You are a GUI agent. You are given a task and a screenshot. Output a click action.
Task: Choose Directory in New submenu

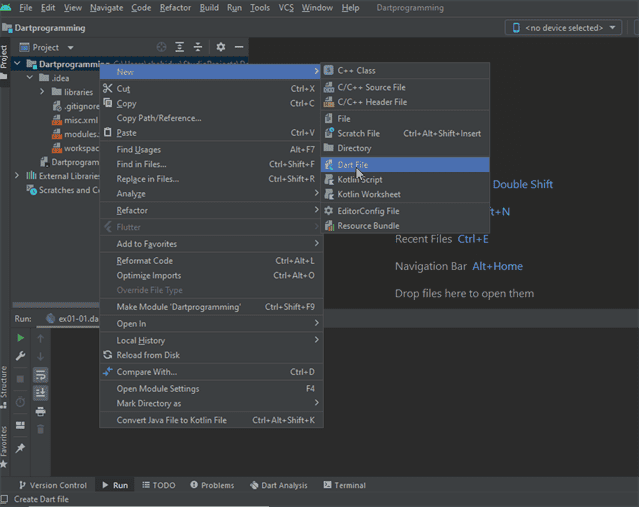(405, 148)
